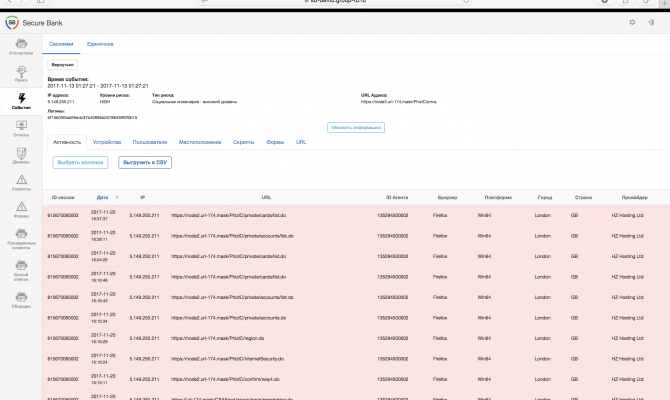Click the ID сессии column header
Image resolution: width=670 pixels, height=400 pixels.
click(x=63, y=197)
